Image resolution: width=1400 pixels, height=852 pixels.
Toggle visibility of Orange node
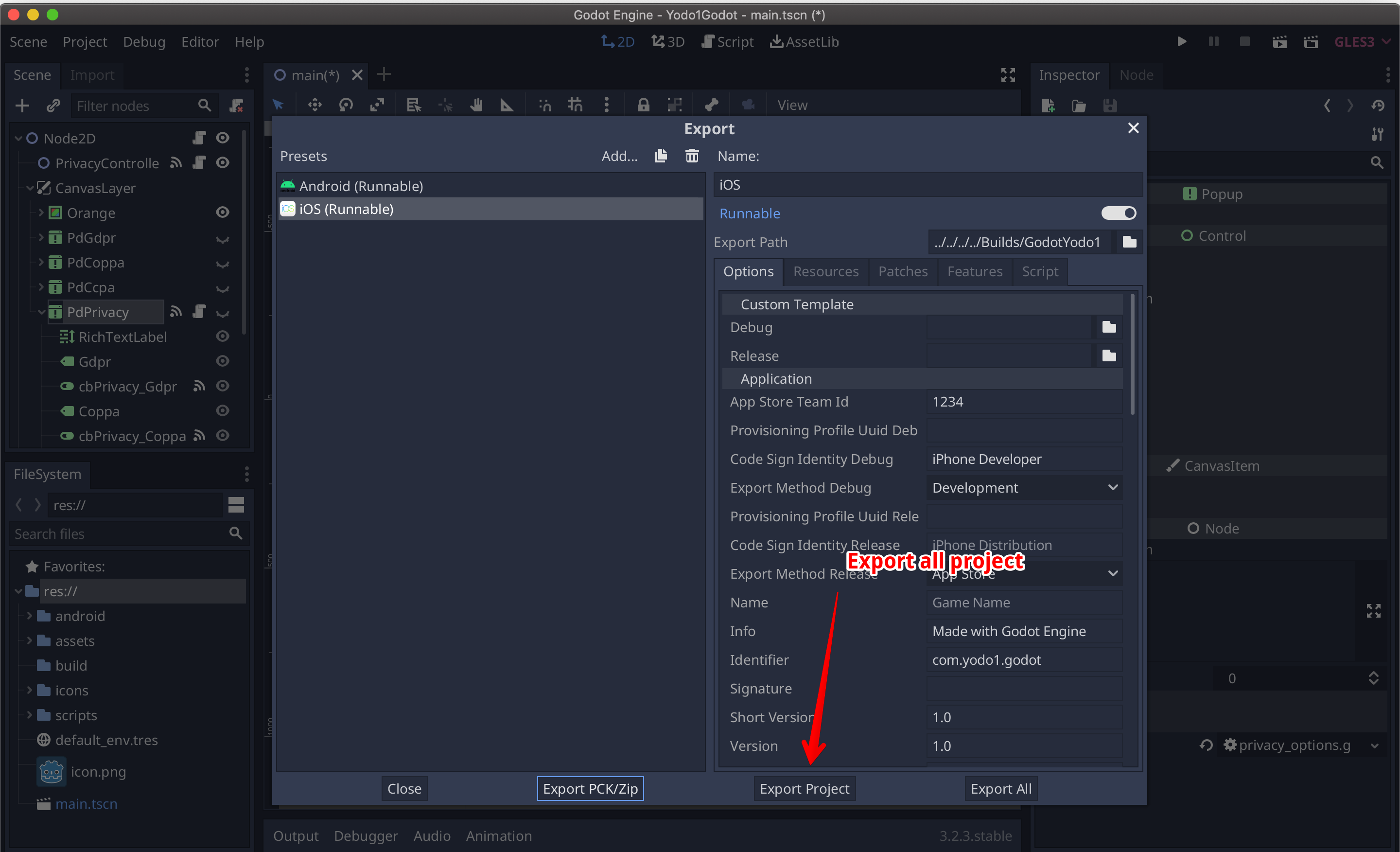point(223,213)
